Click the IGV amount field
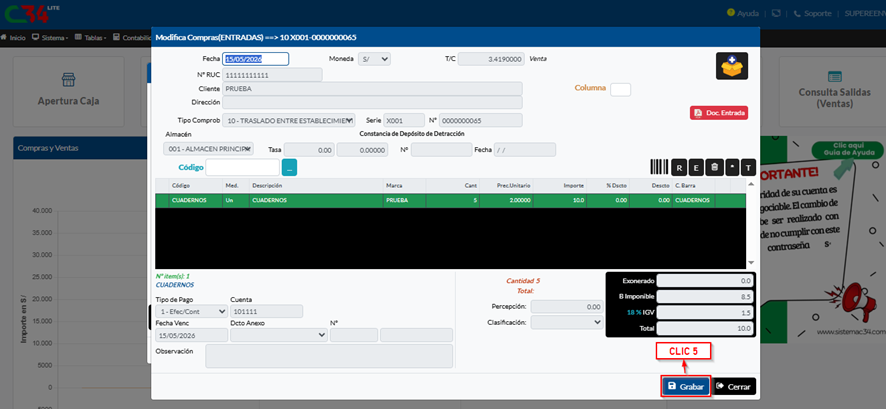This screenshot has height=409, width=886. click(705, 312)
